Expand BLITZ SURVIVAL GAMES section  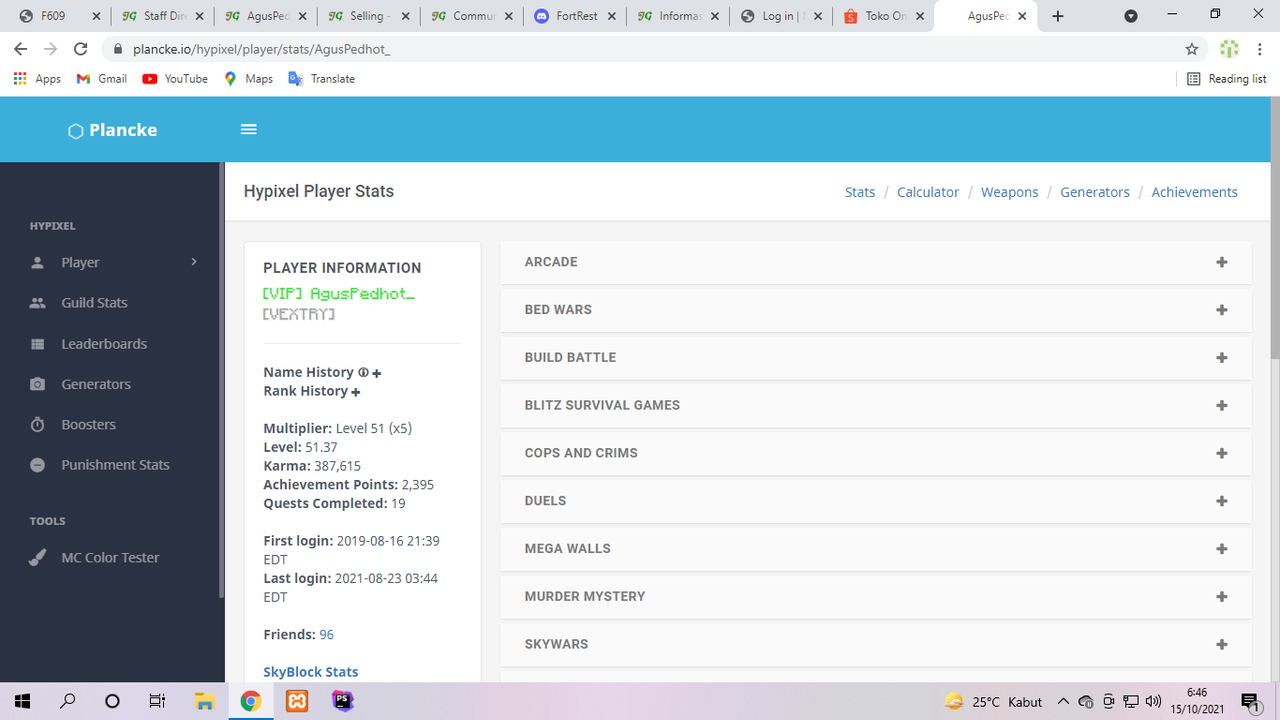coord(875,405)
